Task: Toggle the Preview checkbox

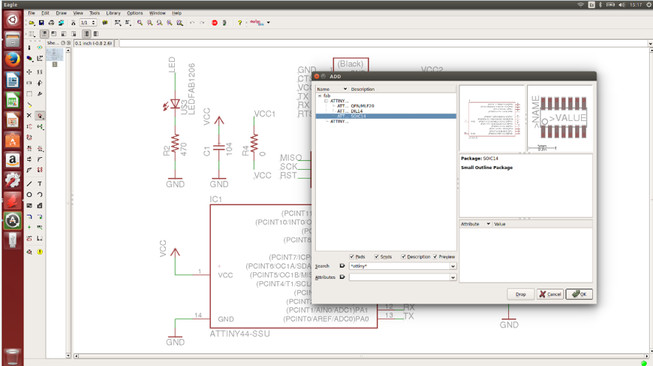Action: click(x=435, y=256)
